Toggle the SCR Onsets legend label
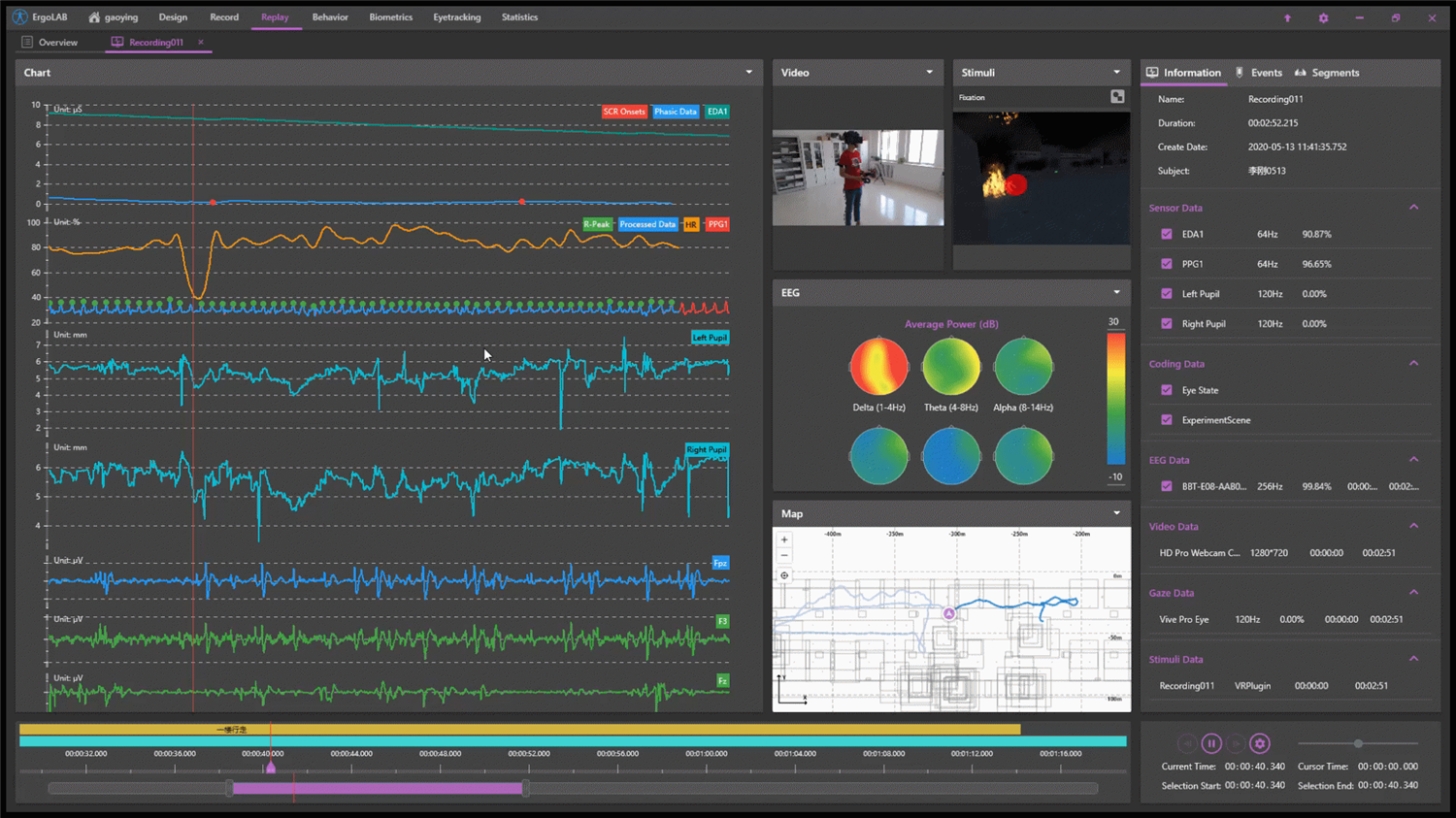Image resolution: width=1456 pixels, height=818 pixels. point(623,112)
